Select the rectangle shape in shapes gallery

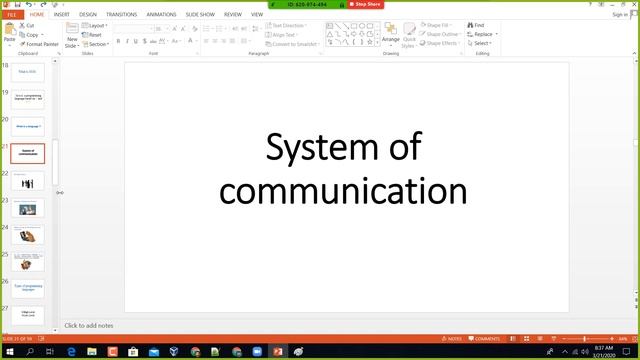[354, 26]
